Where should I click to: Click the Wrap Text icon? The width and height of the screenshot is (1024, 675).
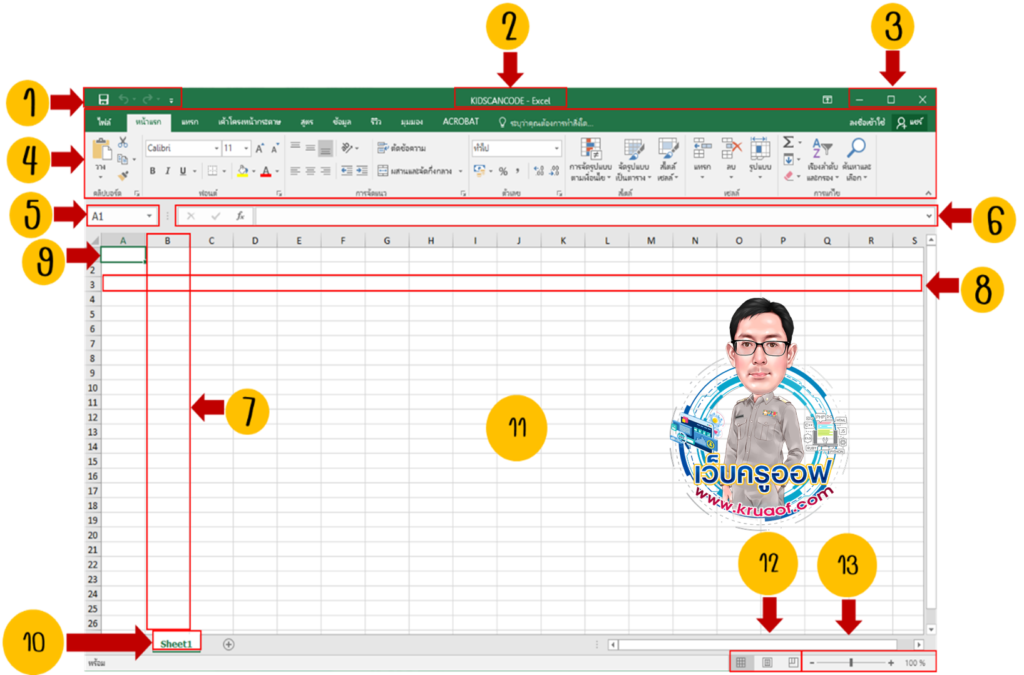click(382, 147)
